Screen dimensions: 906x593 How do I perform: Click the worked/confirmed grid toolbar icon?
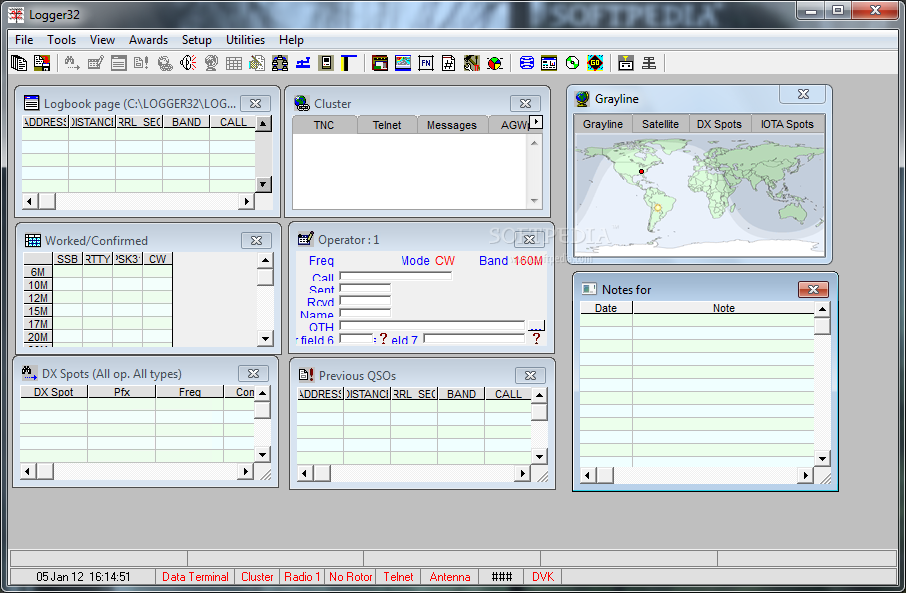point(234,63)
